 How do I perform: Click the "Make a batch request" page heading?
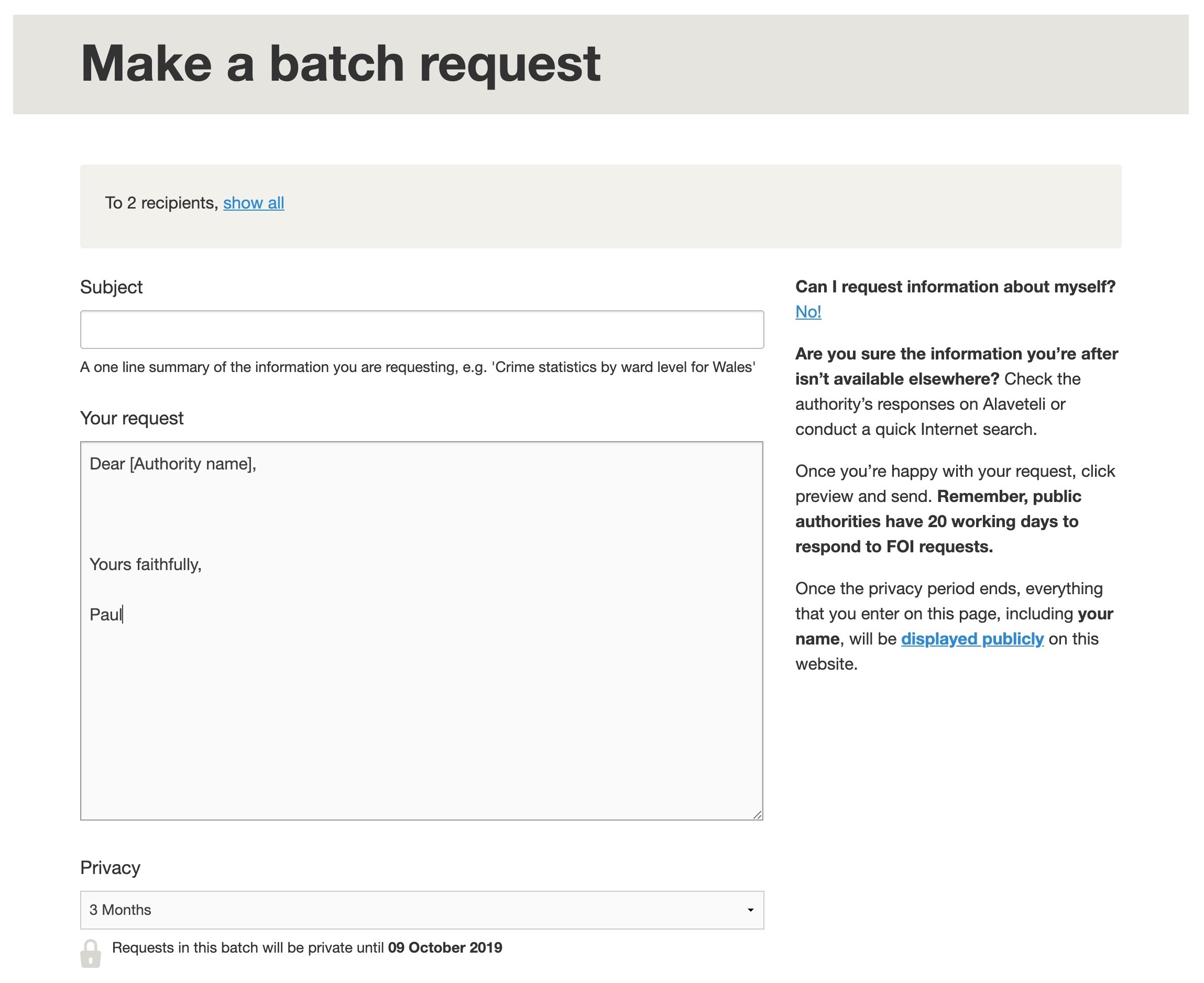[341, 63]
